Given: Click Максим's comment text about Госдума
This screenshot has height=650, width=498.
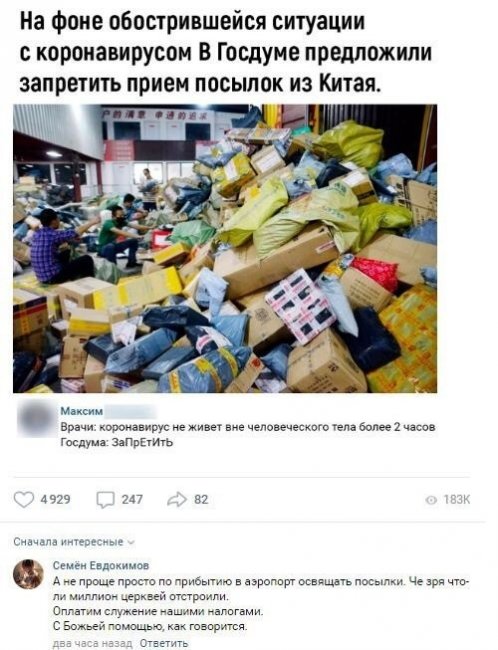Looking at the screenshot, I should pyautogui.click(x=248, y=434).
